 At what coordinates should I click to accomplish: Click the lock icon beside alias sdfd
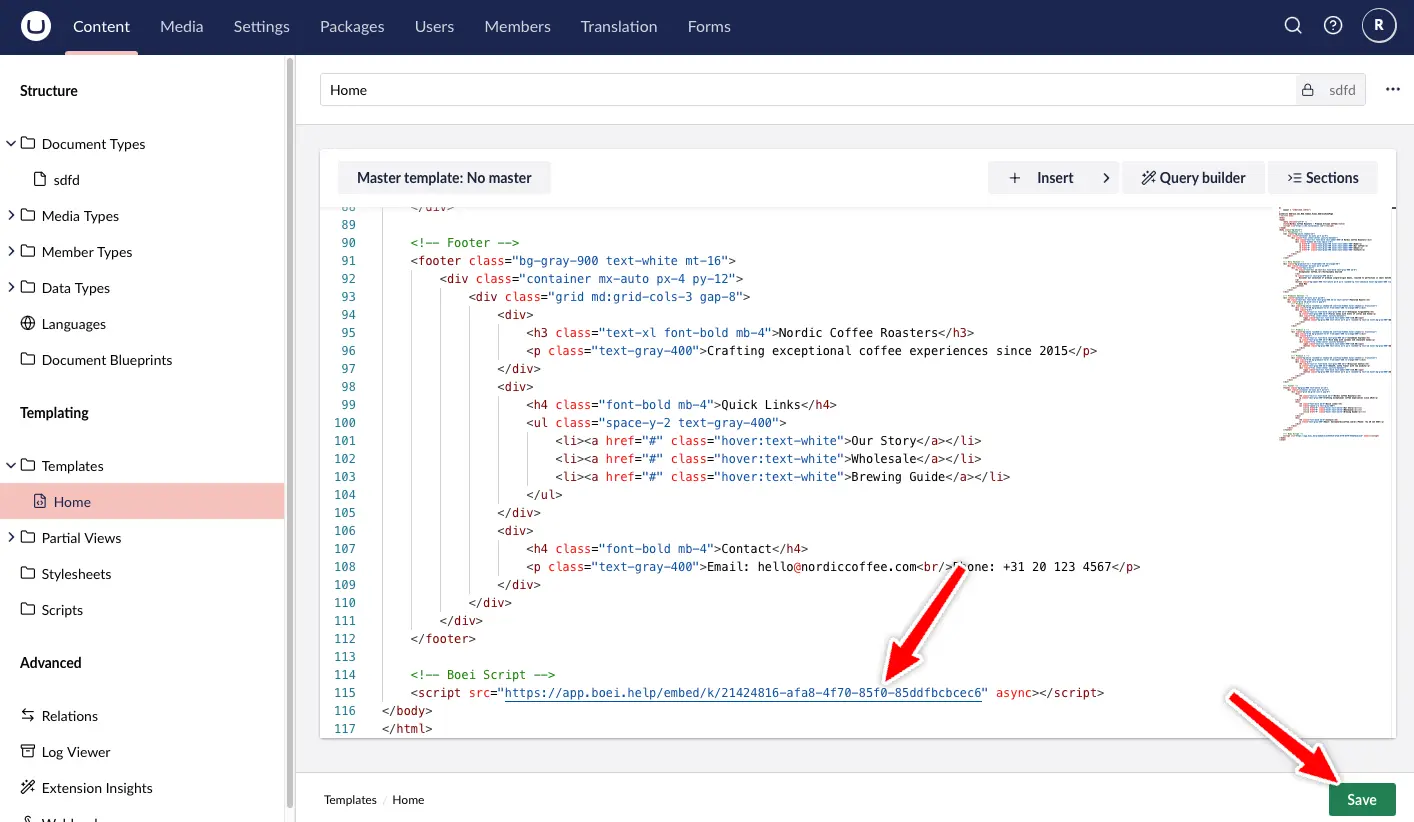[x=1307, y=90]
